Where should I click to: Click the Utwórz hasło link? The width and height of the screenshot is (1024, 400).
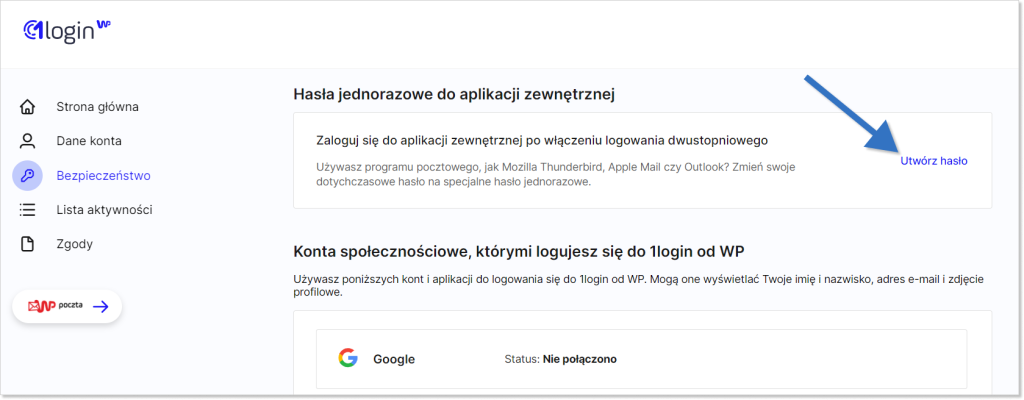[933, 160]
